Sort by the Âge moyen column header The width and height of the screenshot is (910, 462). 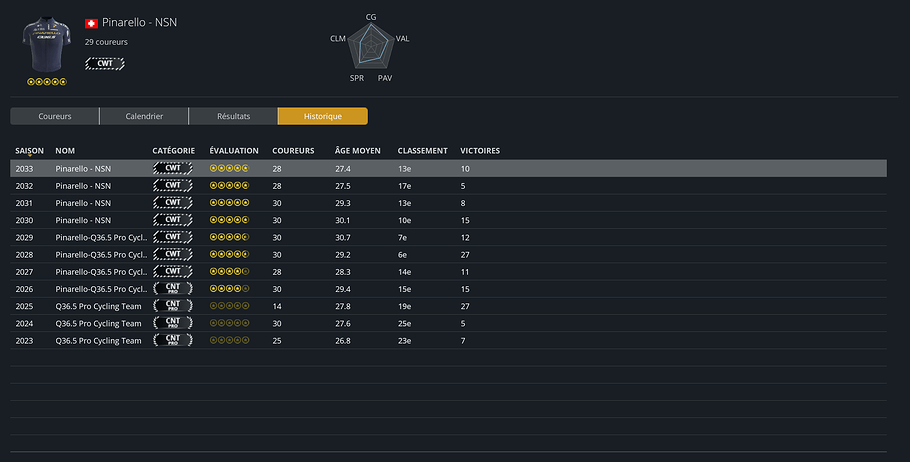(358, 151)
